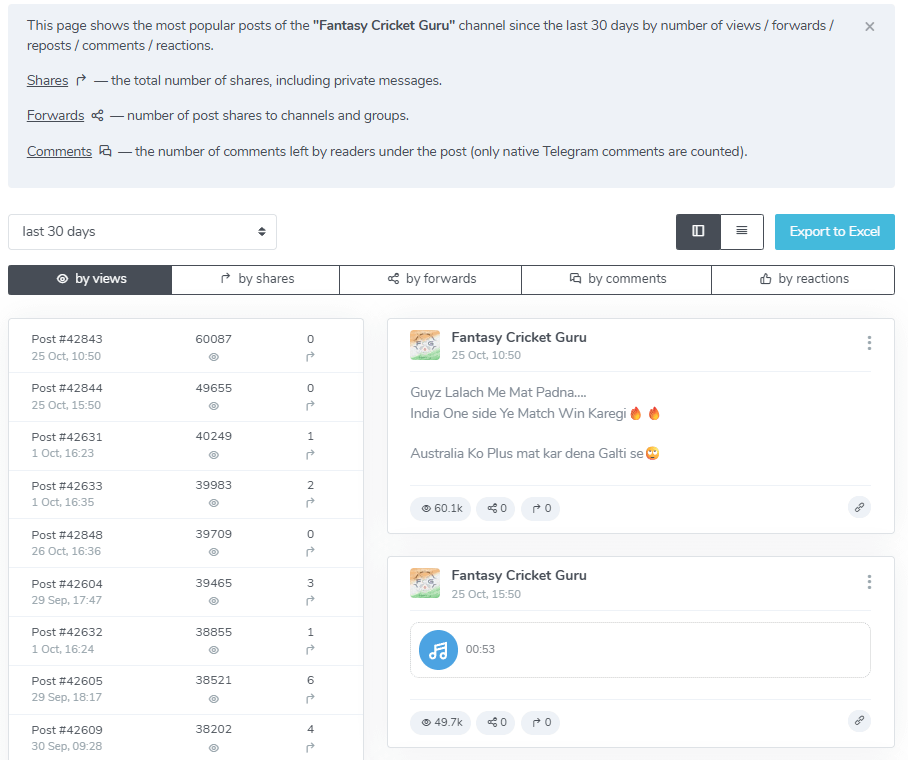Switch to list view layout
The image size is (908, 760).
[x=741, y=232]
